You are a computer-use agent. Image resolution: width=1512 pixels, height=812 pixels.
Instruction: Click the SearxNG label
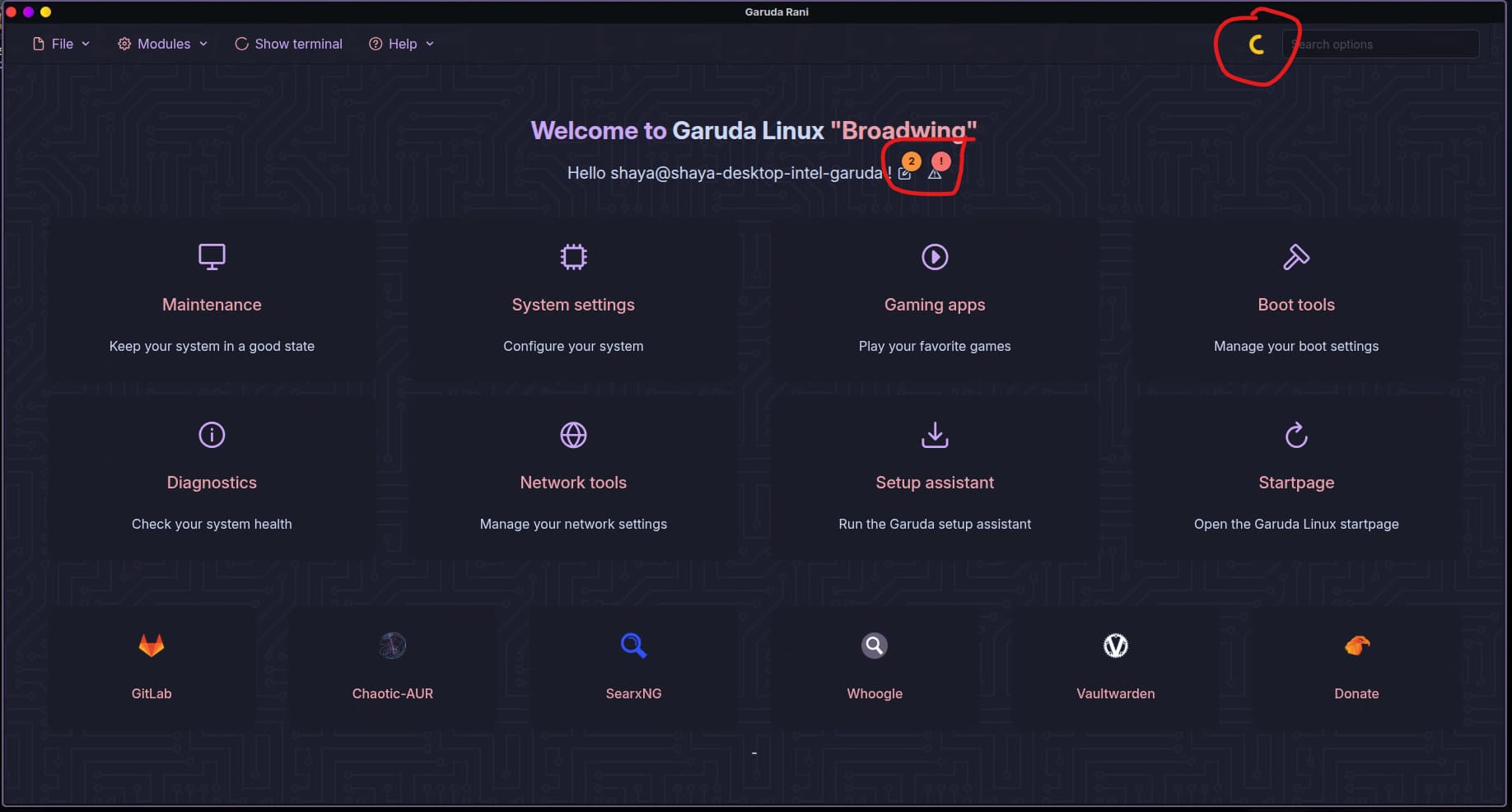click(x=633, y=693)
